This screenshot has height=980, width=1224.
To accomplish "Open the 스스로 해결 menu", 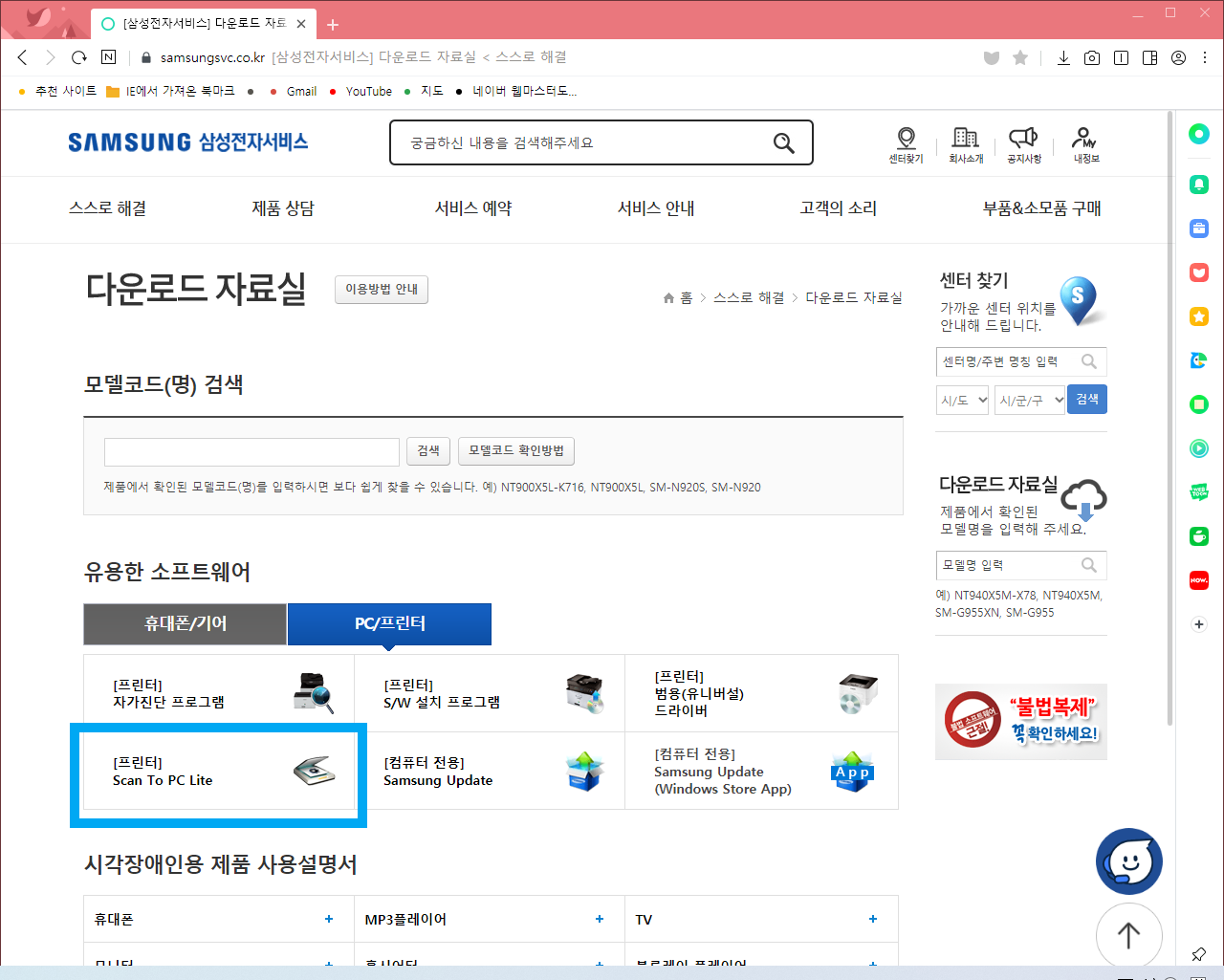I will [108, 208].
